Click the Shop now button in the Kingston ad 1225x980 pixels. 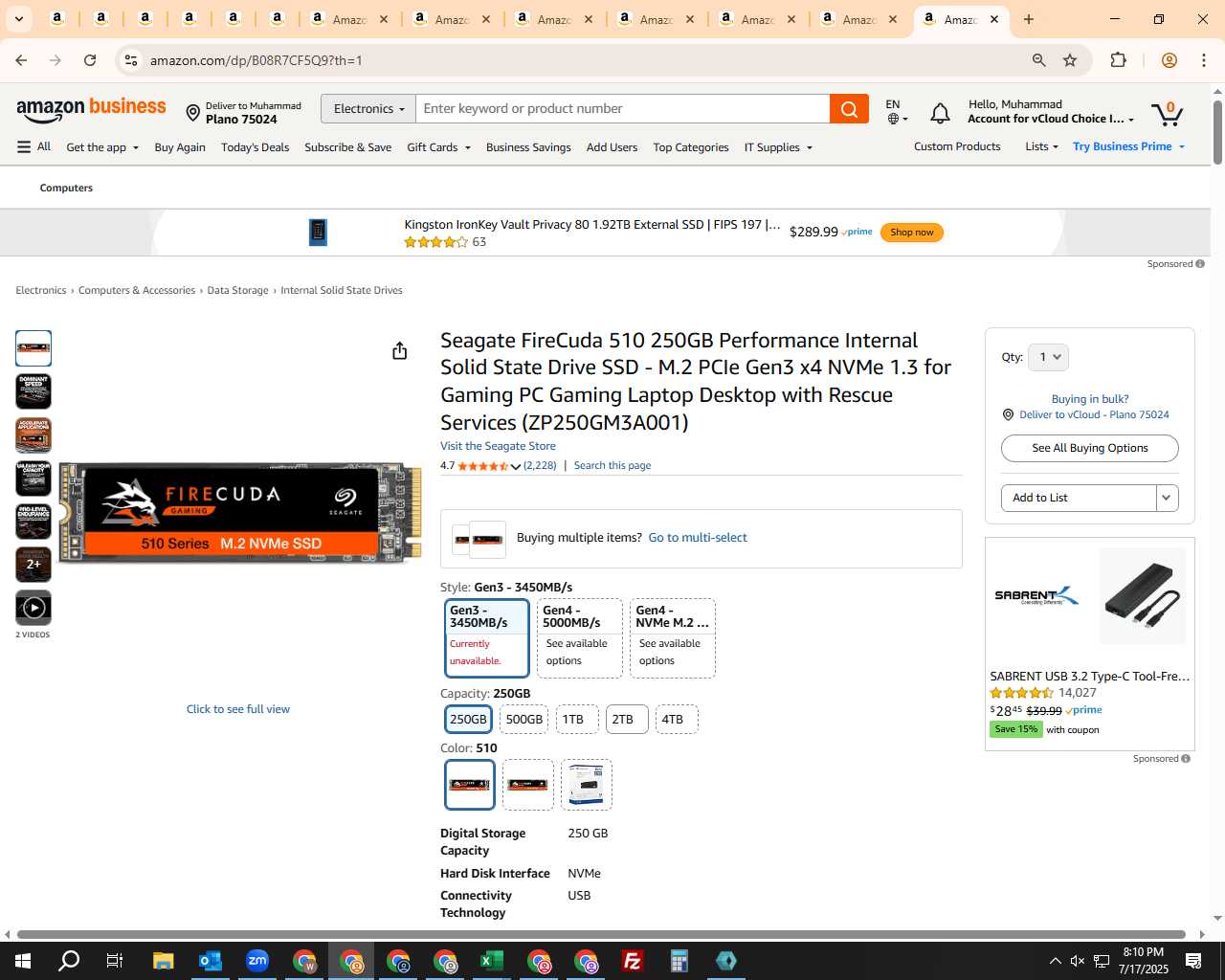pos(911,233)
